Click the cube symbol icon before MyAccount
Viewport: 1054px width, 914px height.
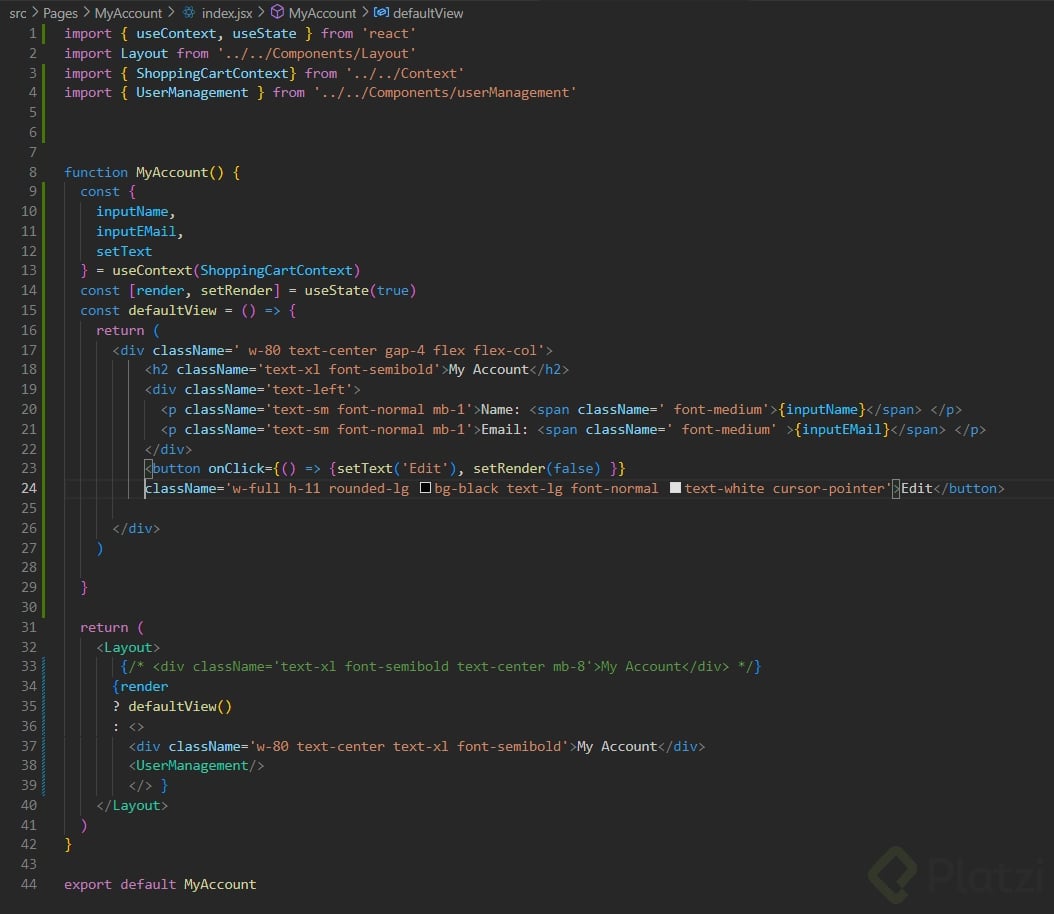click(277, 12)
